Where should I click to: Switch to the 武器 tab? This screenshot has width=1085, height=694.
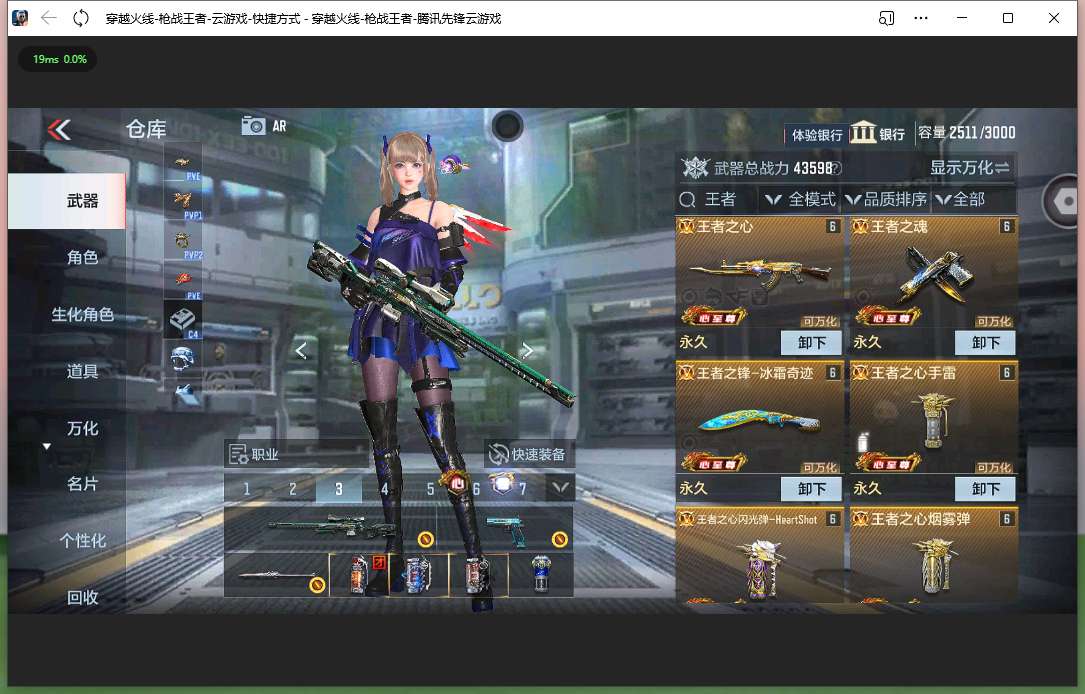[66, 201]
